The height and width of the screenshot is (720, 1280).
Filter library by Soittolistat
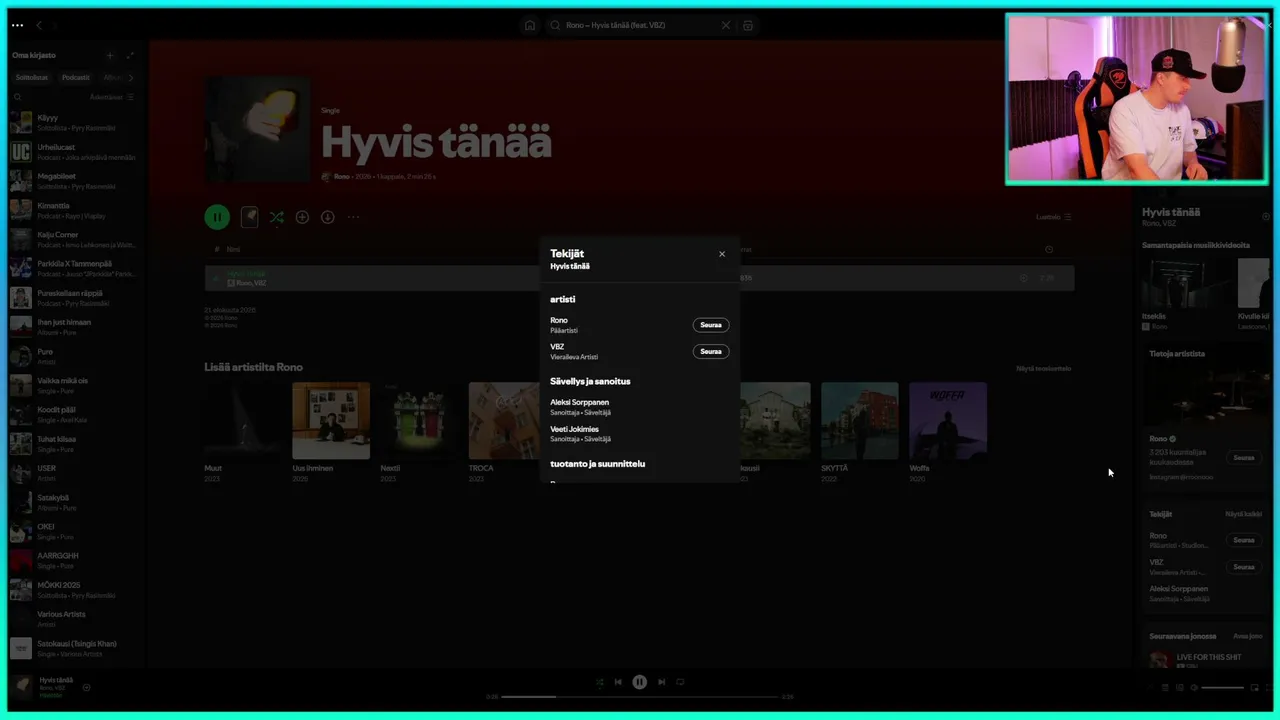pos(31,78)
